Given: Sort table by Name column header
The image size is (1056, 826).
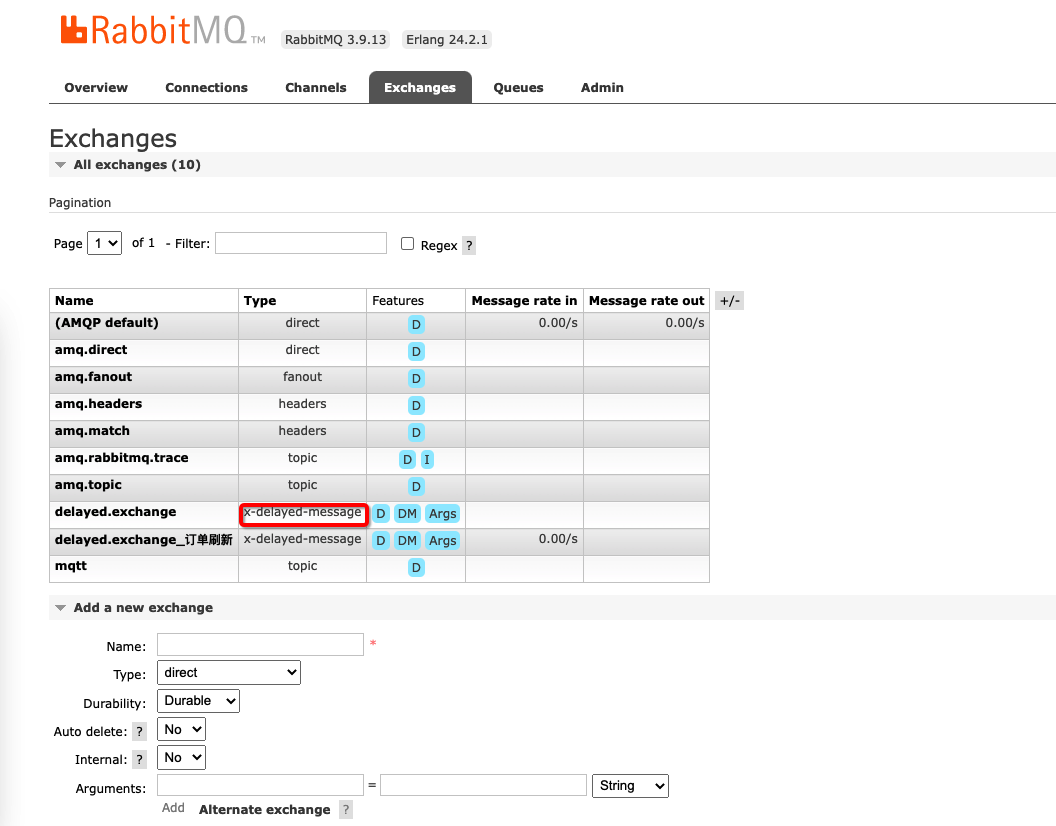Looking at the screenshot, I should (x=74, y=300).
